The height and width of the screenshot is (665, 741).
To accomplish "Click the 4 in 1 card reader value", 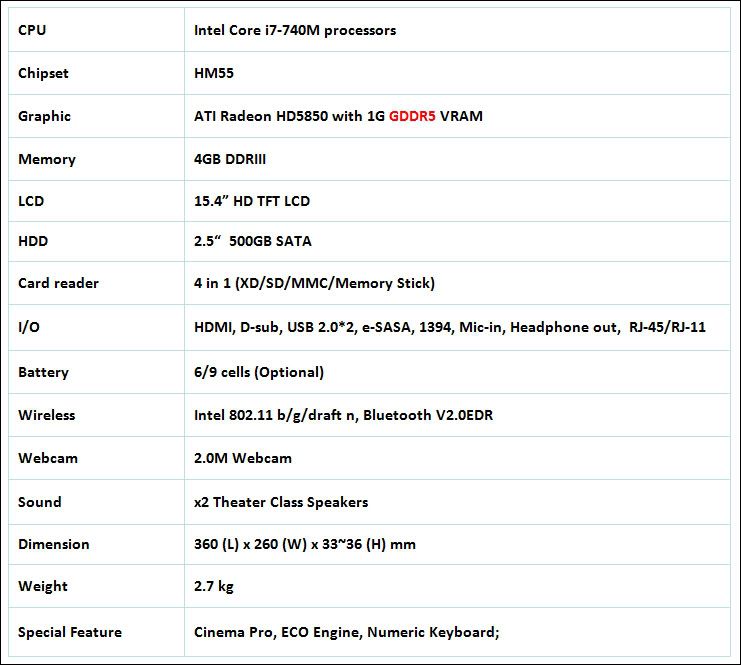I will [314, 283].
